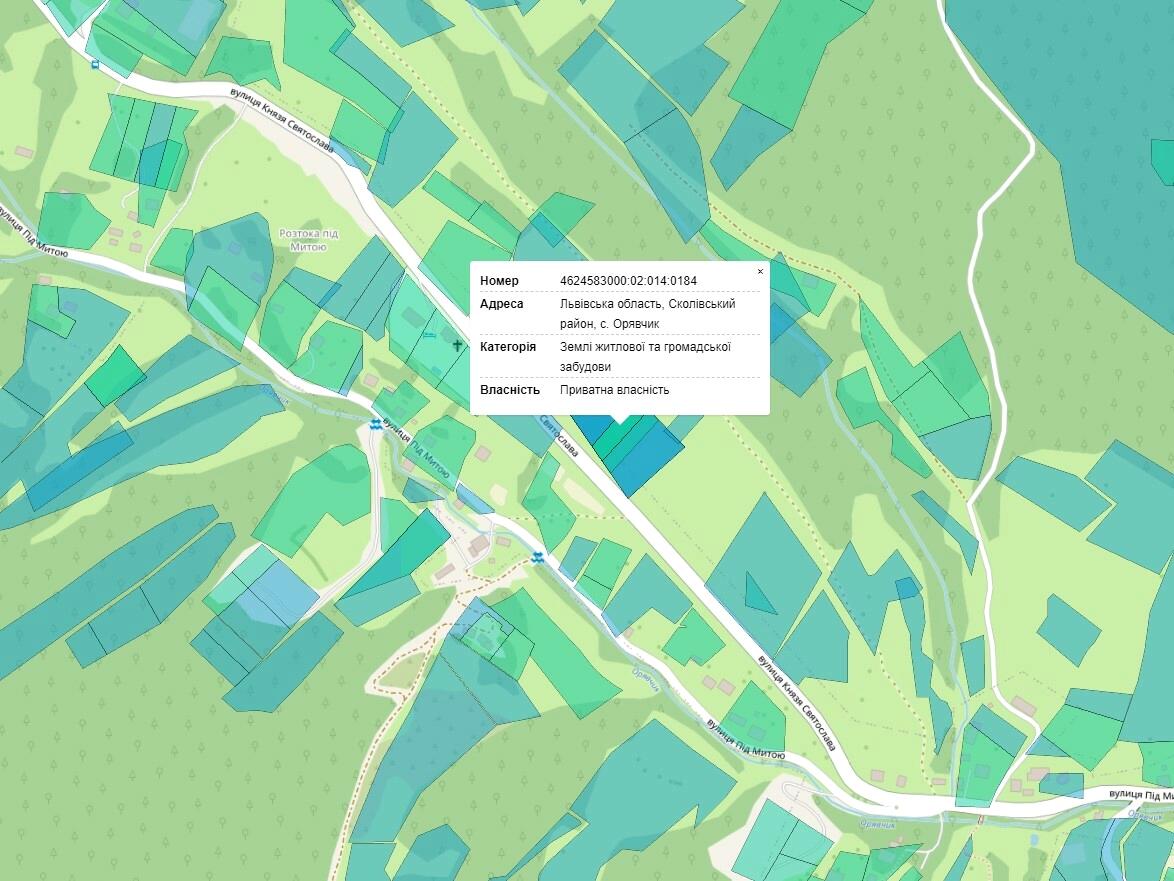Image resolution: width=1174 pixels, height=881 pixels.
Task: Select small triangular parcel inside the large plot
Action: click(x=759, y=595)
